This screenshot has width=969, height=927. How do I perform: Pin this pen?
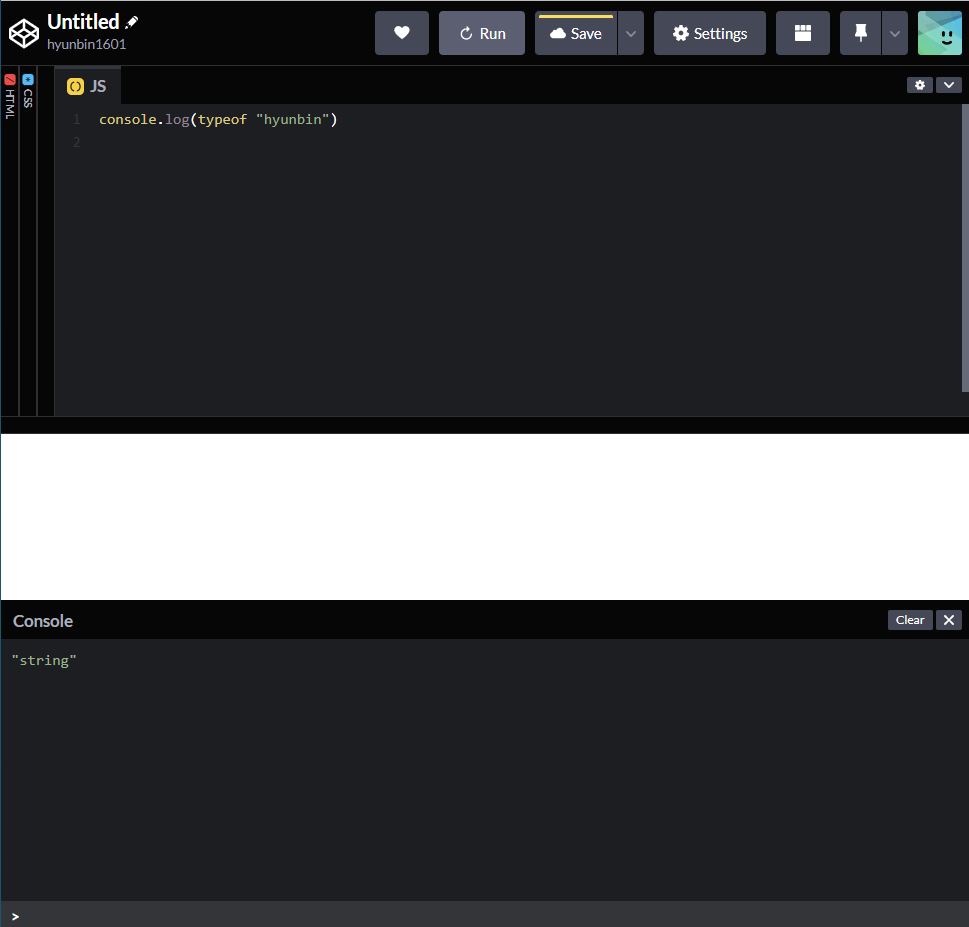point(860,33)
